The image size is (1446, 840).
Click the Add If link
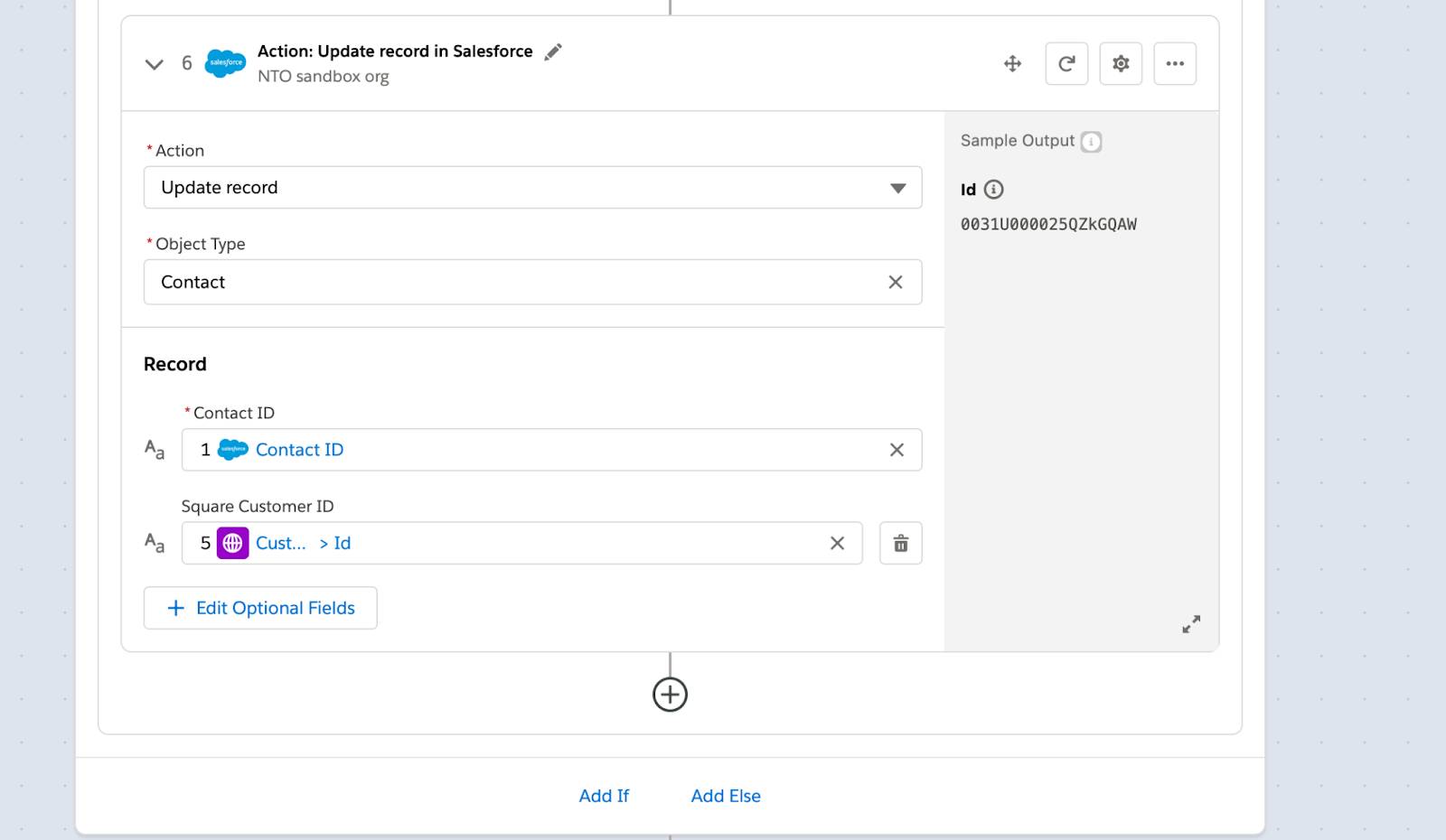[x=604, y=796]
